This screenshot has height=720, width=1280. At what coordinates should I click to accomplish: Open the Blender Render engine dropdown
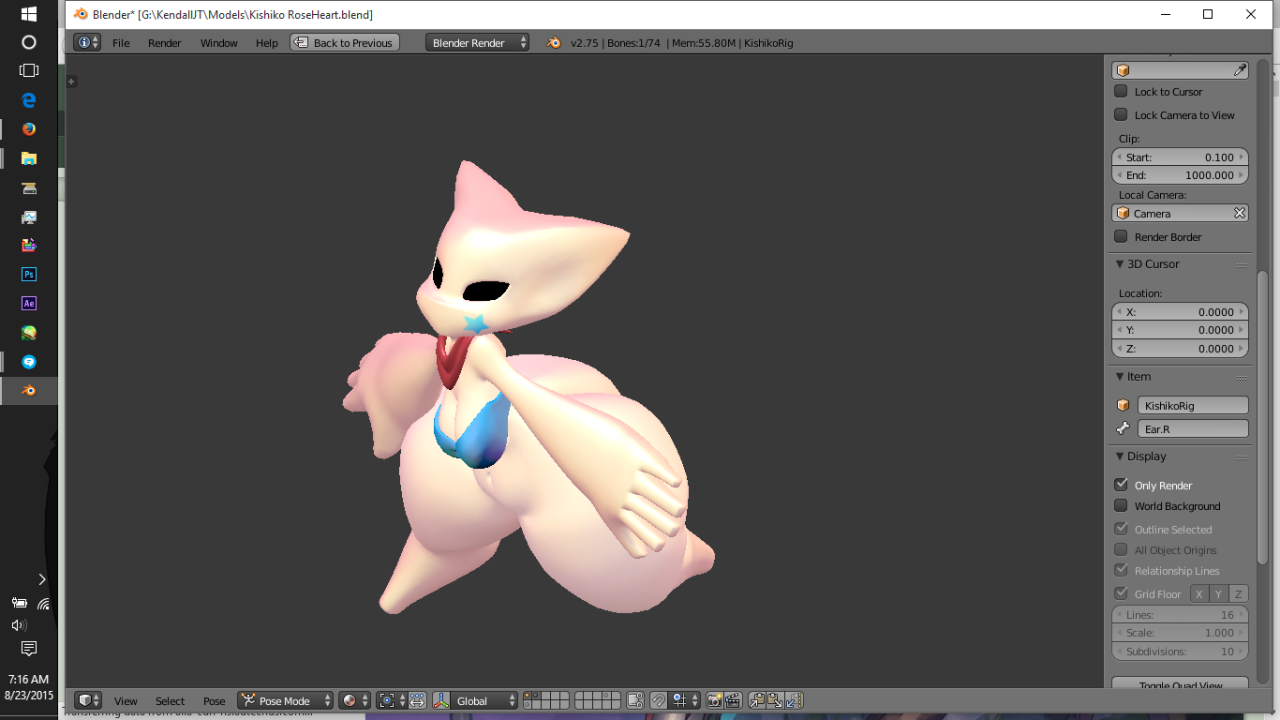pyautogui.click(x=477, y=43)
